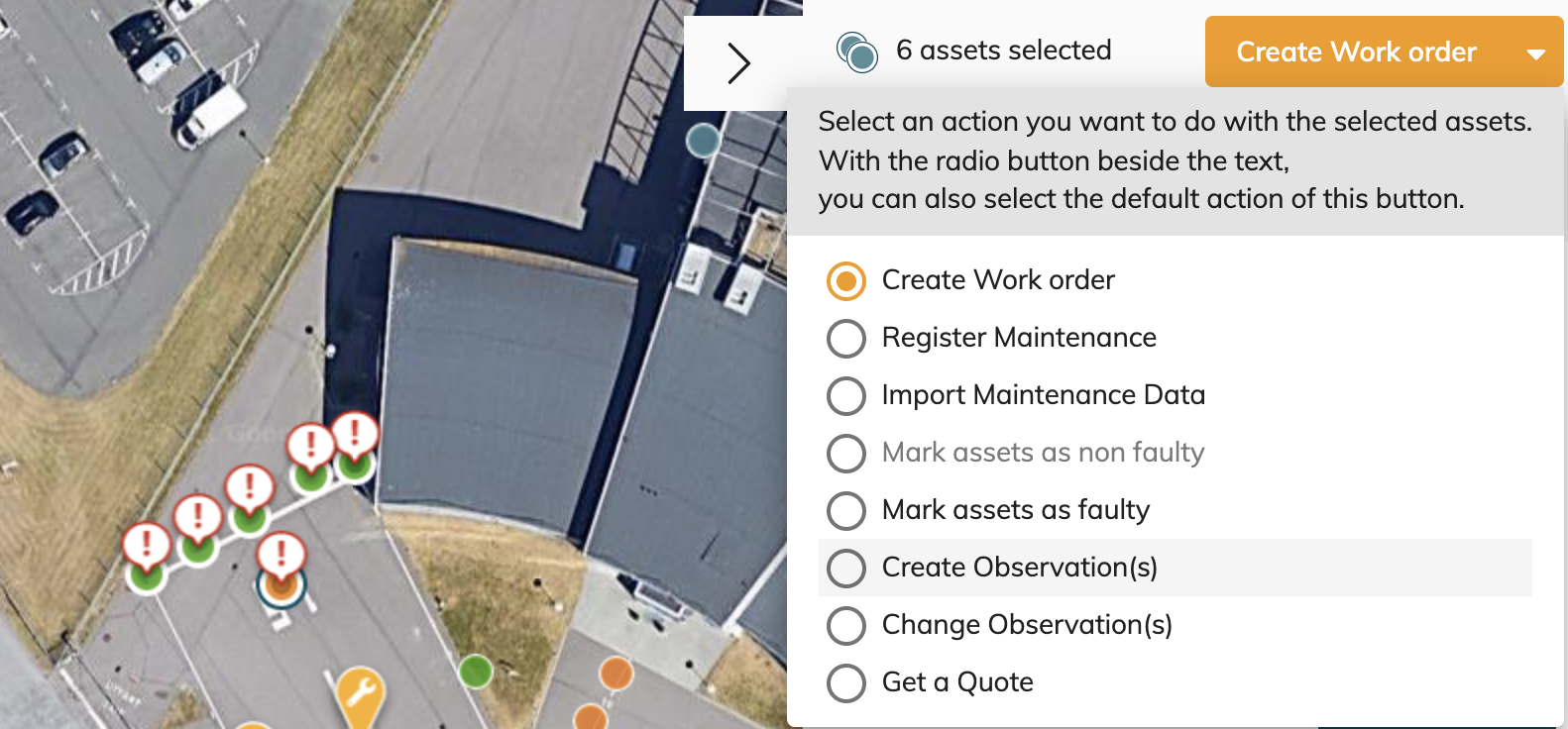The height and width of the screenshot is (729, 1568).
Task: Click the Get a Quote option text
Action: [x=957, y=682]
